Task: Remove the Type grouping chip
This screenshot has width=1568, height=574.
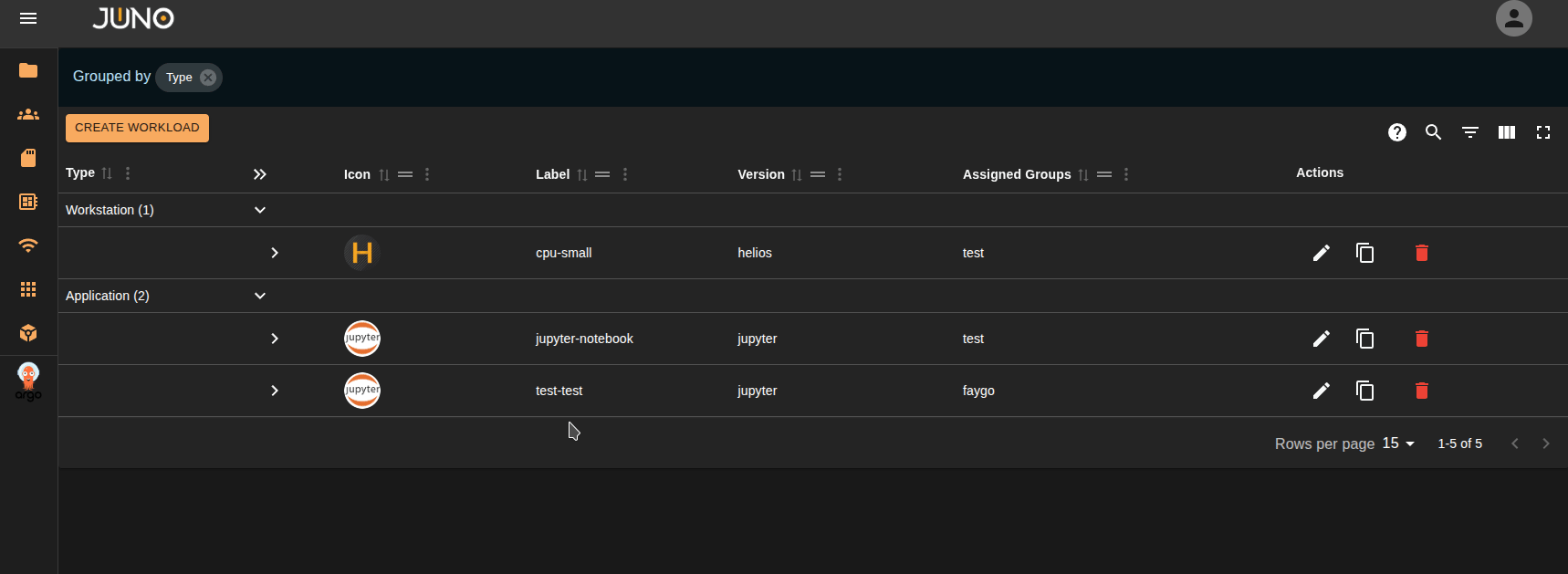Action: (208, 78)
